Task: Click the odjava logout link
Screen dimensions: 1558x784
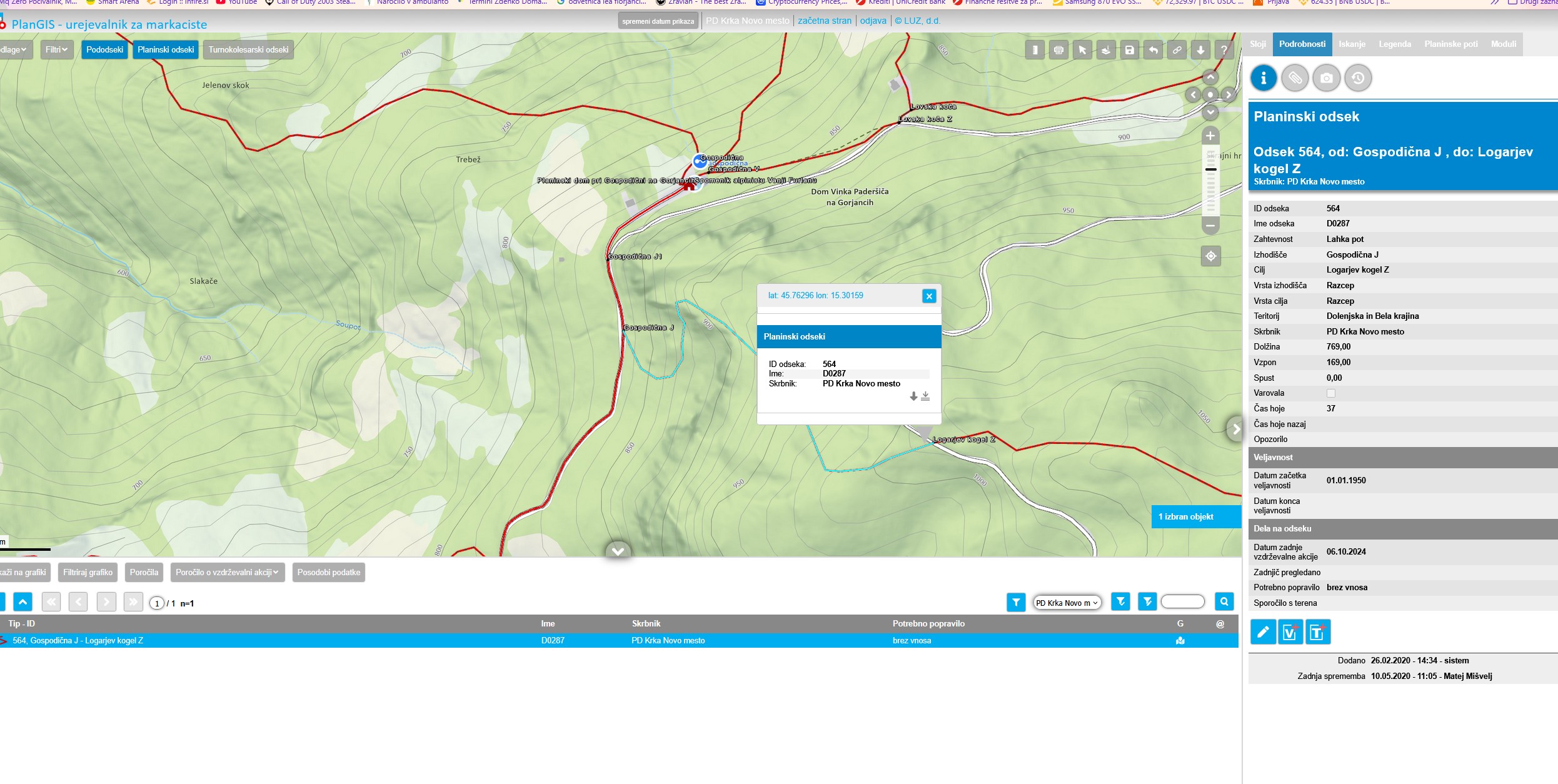Action: (x=873, y=21)
